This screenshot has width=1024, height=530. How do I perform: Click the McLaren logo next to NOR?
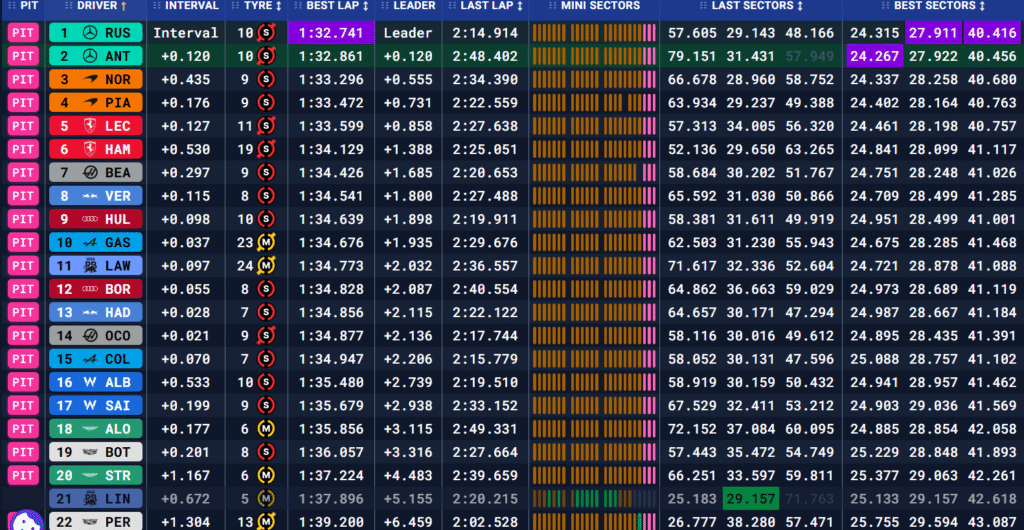coord(90,79)
